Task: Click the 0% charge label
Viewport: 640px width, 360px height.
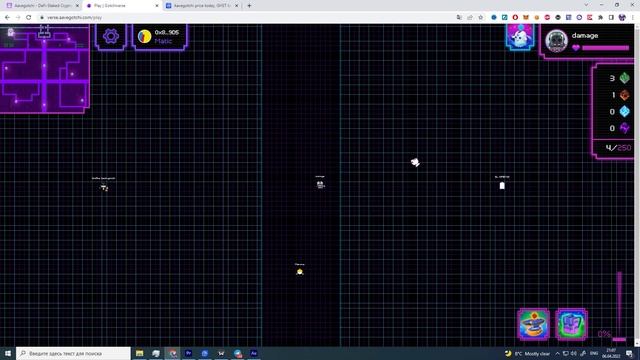Action: (604, 334)
